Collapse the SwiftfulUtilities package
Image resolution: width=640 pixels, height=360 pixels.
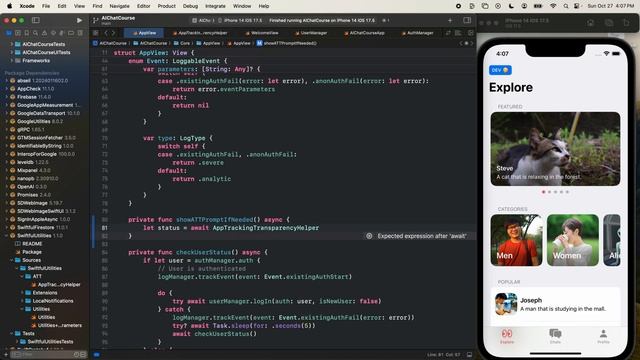tap(7, 236)
